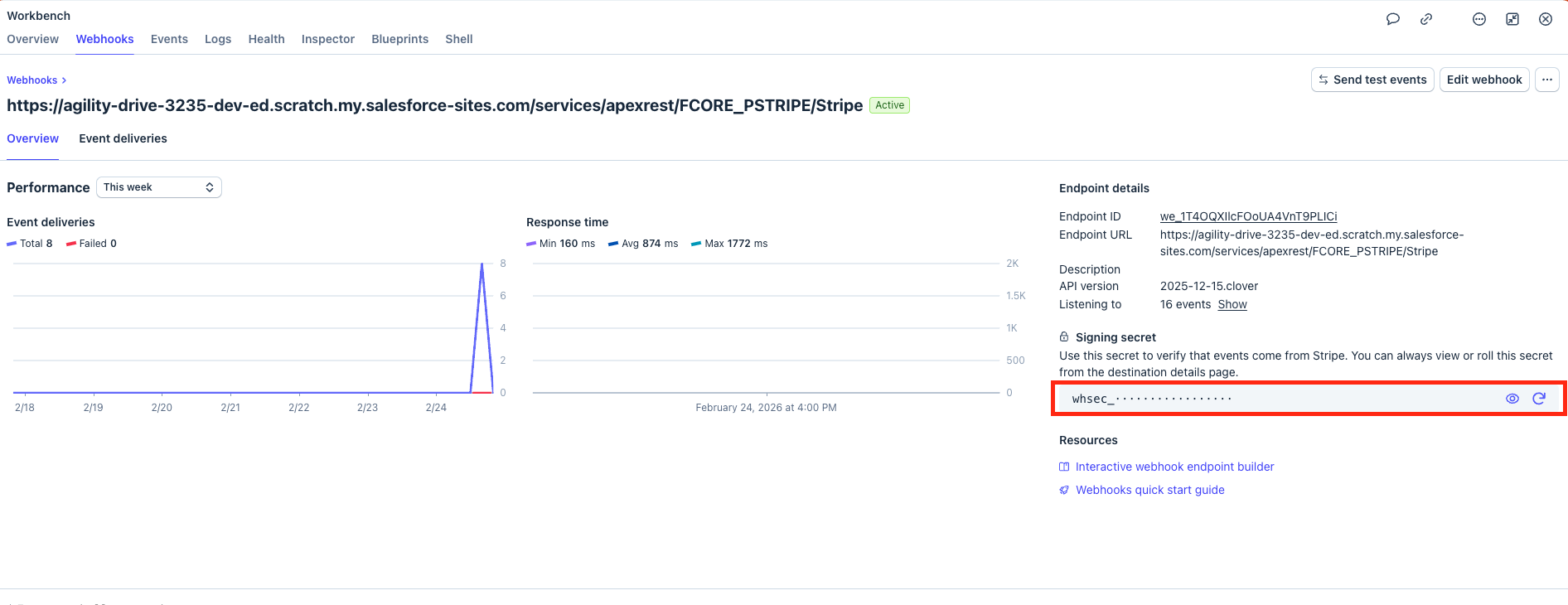Roll the signing secret refresh icon
This screenshot has width=1568, height=605.
(1539, 399)
